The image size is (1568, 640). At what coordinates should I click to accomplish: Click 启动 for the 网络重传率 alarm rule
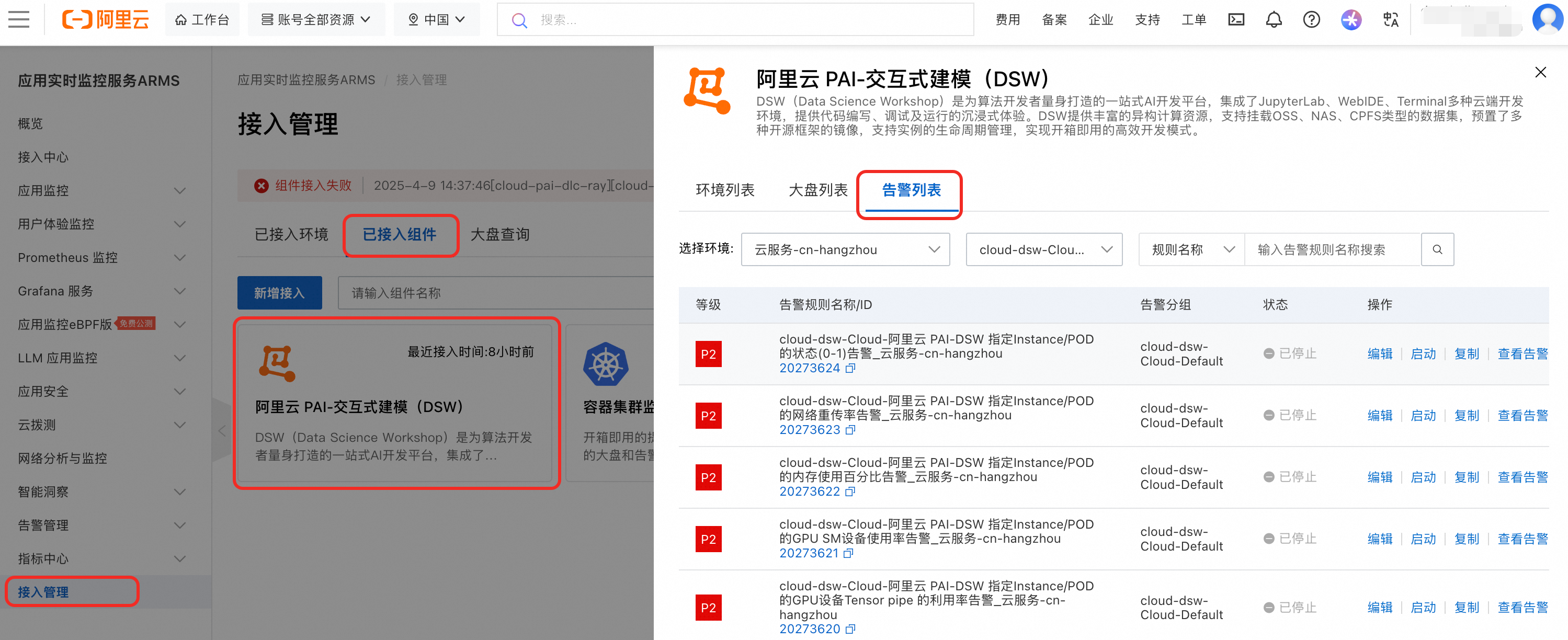pos(1423,416)
